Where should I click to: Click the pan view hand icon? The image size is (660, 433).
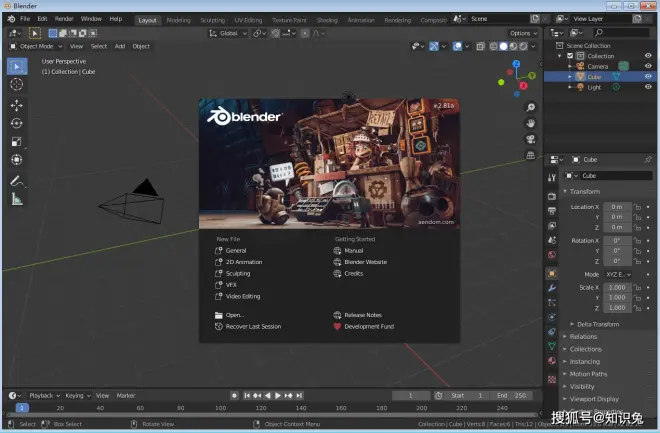pos(531,123)
